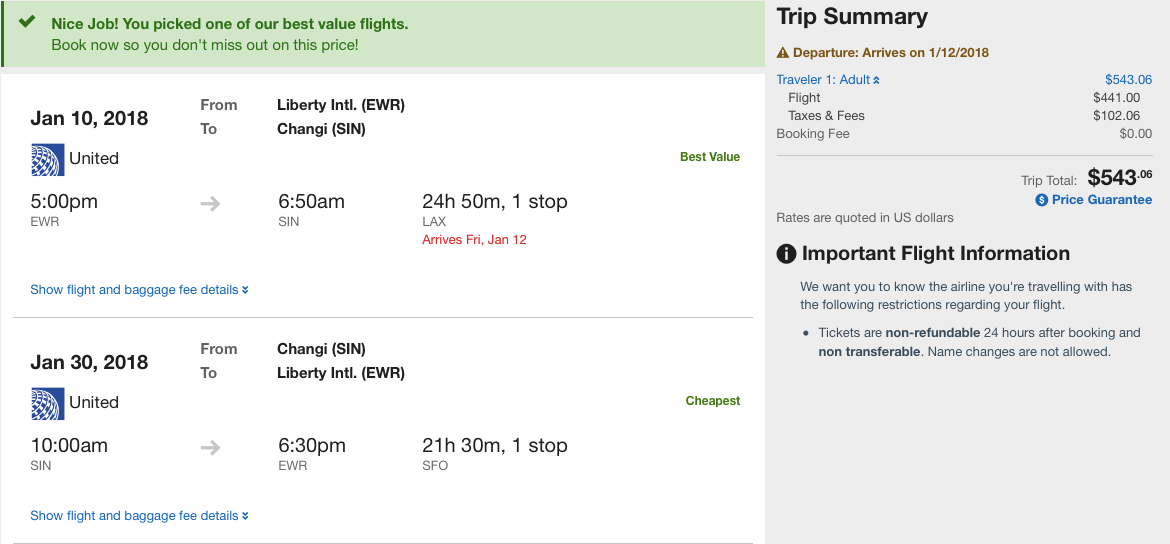Click the United logo on Jan 30 flight
1170x544 pixels.
pos(46,403)
